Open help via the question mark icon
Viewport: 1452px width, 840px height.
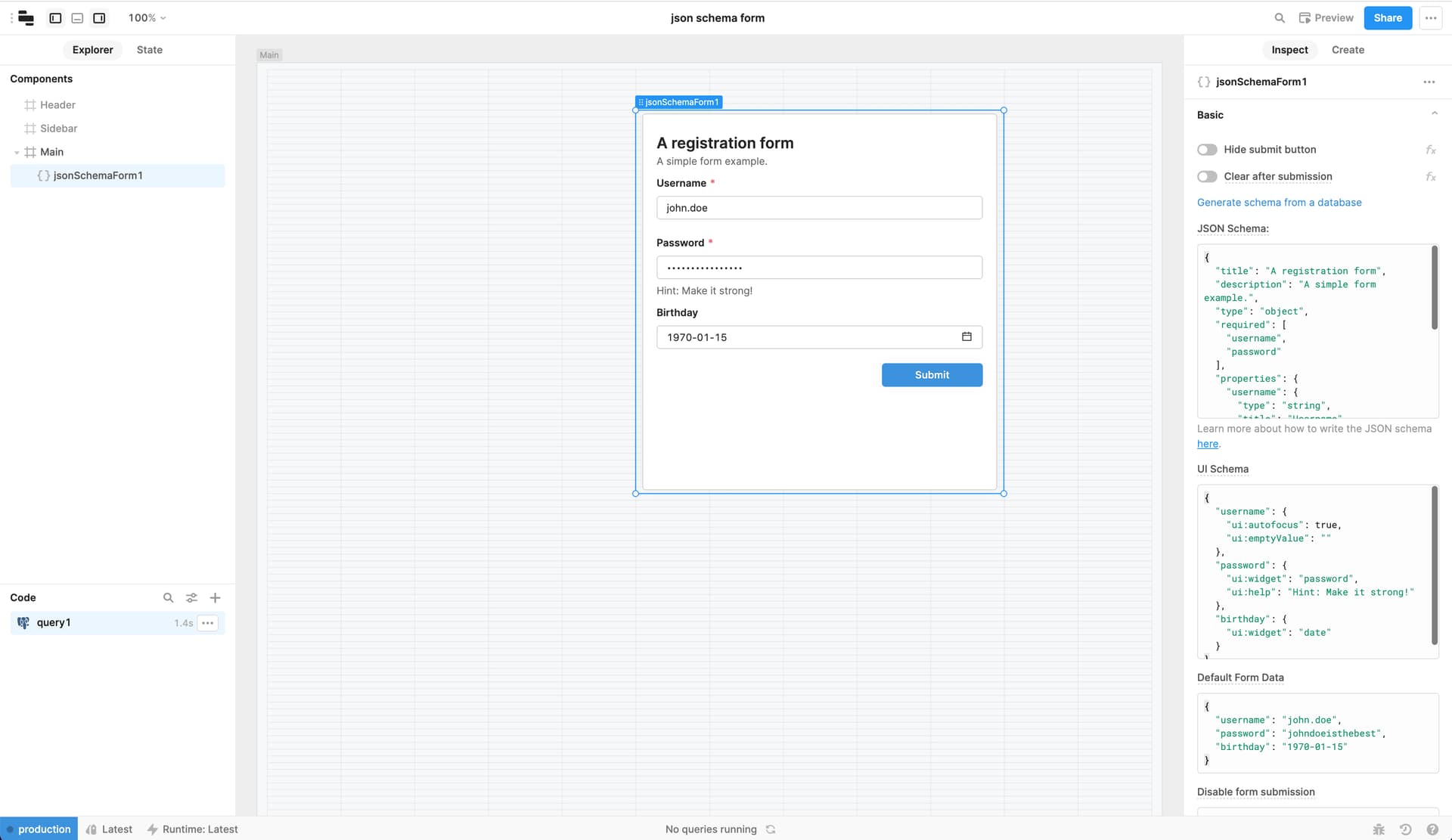tap(1430, 829)
